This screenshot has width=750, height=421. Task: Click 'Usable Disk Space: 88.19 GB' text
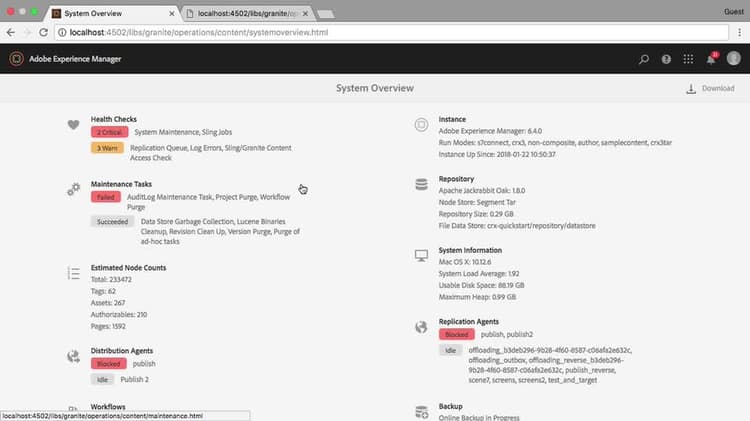point(481,285)
